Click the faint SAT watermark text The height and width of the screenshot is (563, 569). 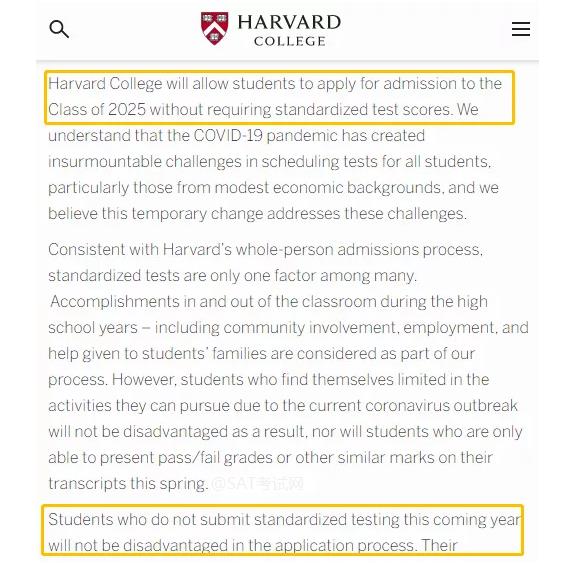point(257,484)
